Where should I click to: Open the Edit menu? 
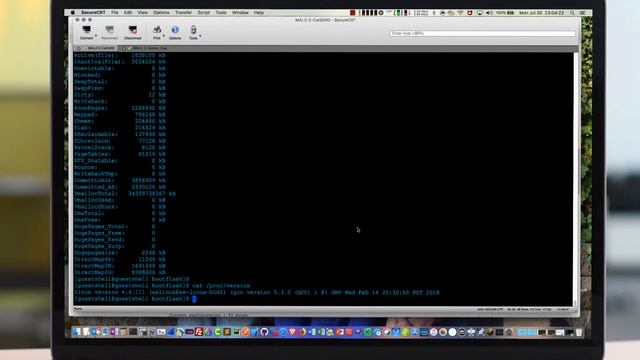click(x=128, y=13)
